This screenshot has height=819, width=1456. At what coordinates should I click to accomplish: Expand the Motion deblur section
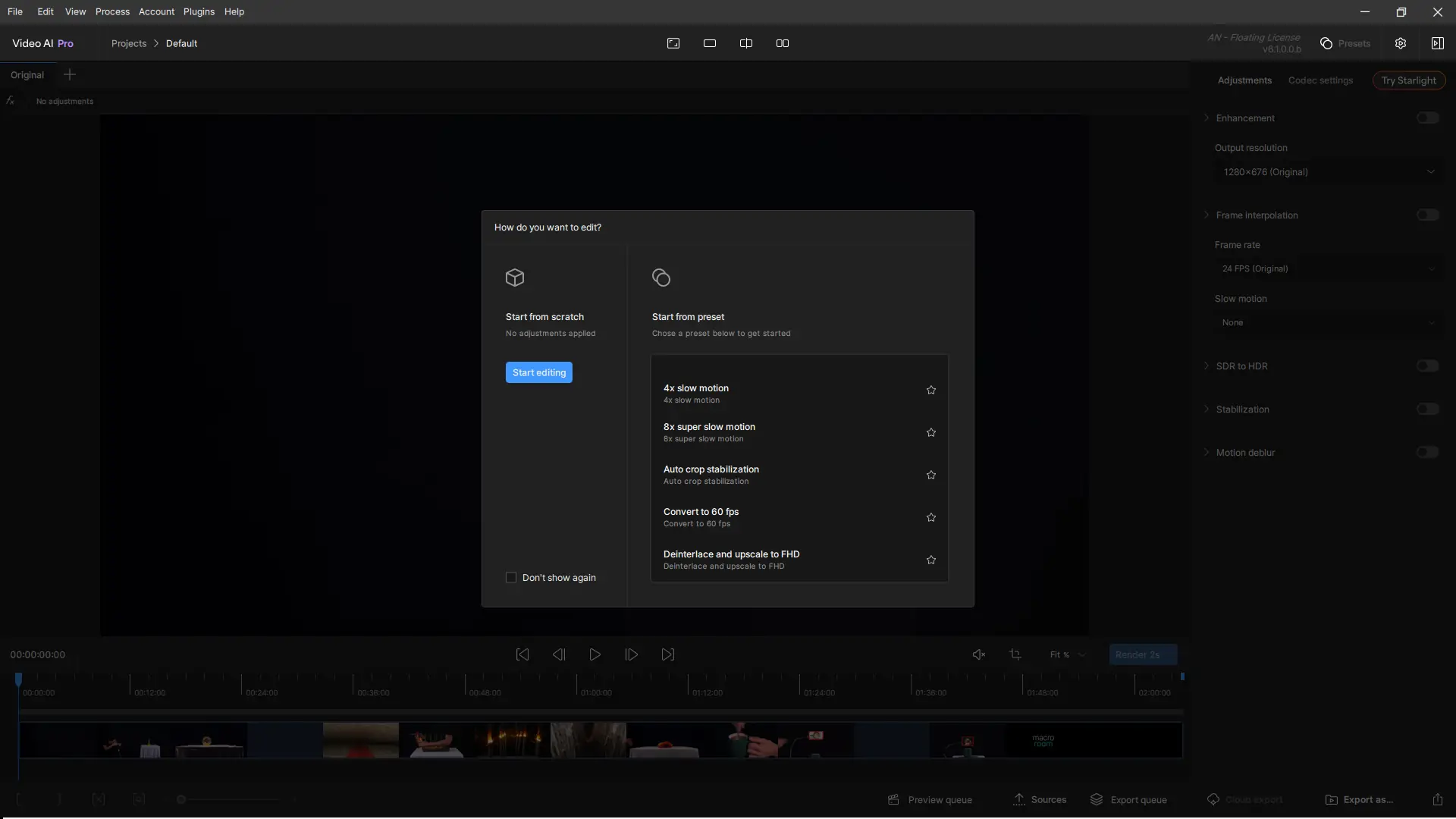click(x=1207, y=452)
